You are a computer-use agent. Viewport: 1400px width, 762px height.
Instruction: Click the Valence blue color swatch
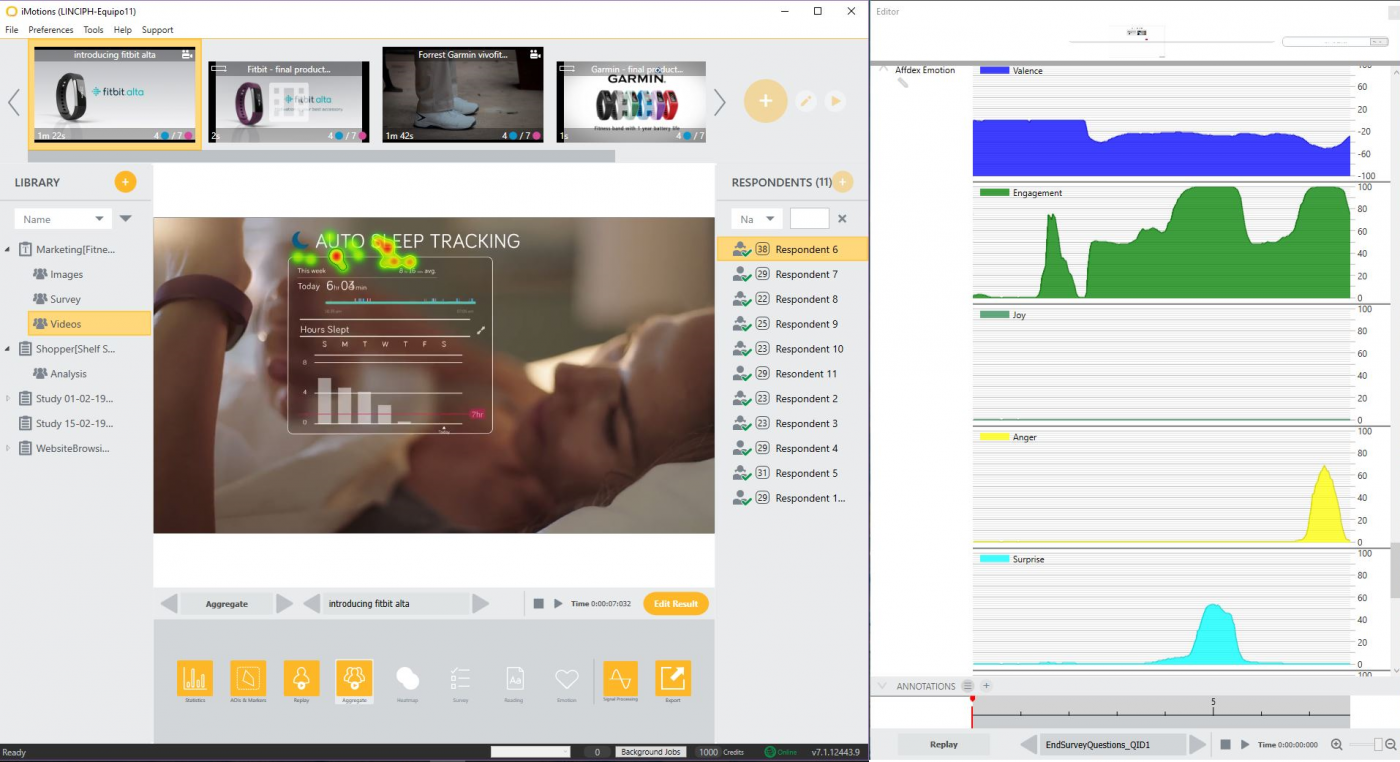tap(994, 70)
